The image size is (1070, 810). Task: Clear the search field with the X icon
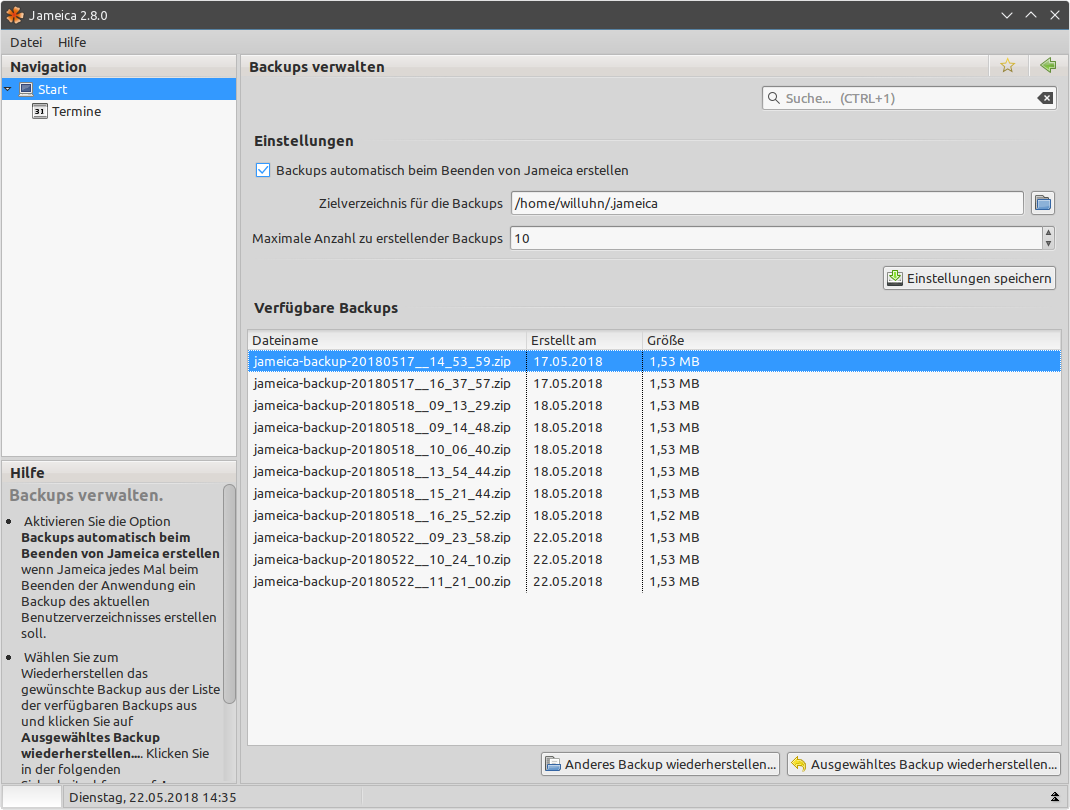1045,98
